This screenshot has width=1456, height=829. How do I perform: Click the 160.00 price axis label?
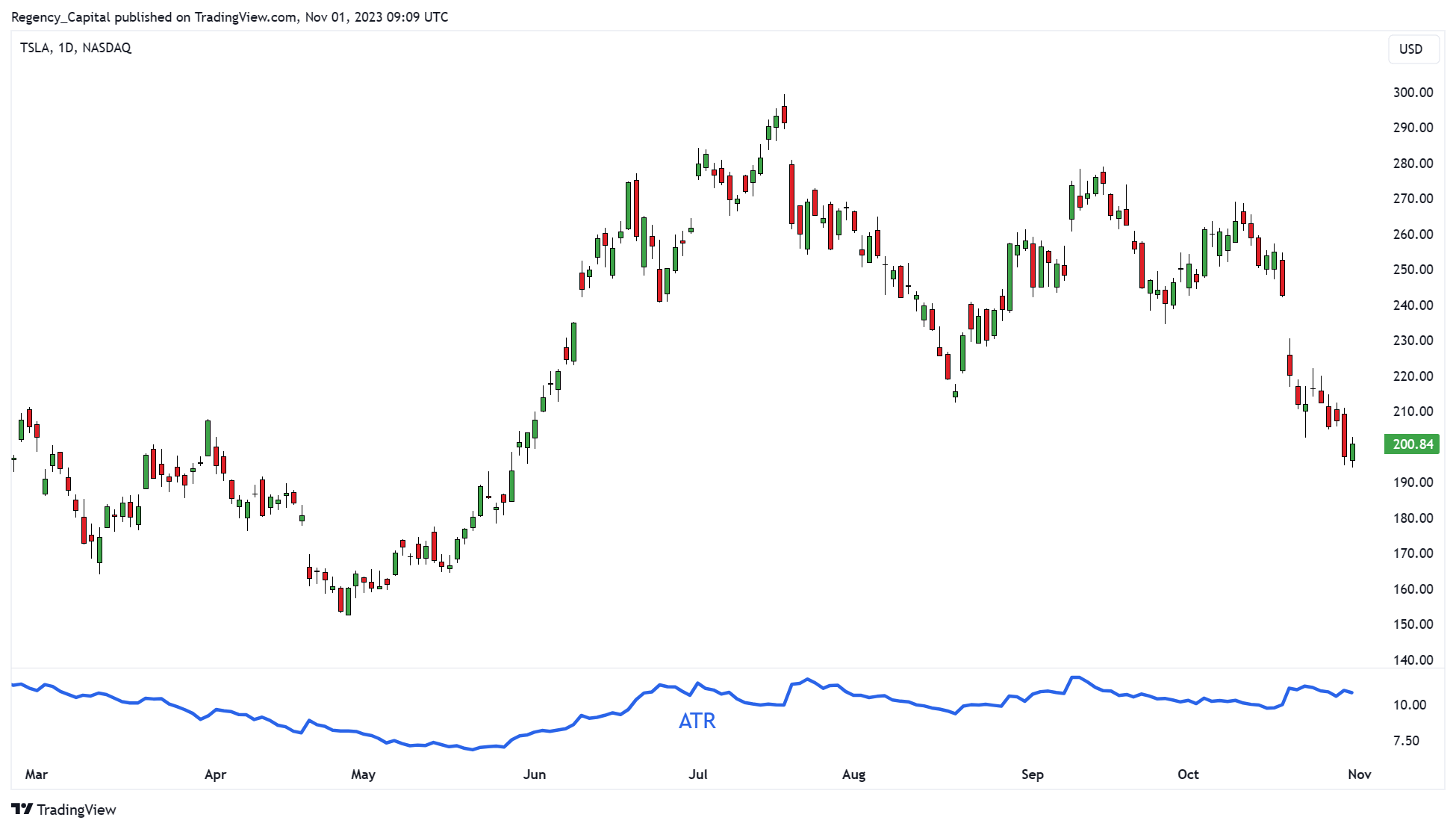click(x=1413, y=589)
